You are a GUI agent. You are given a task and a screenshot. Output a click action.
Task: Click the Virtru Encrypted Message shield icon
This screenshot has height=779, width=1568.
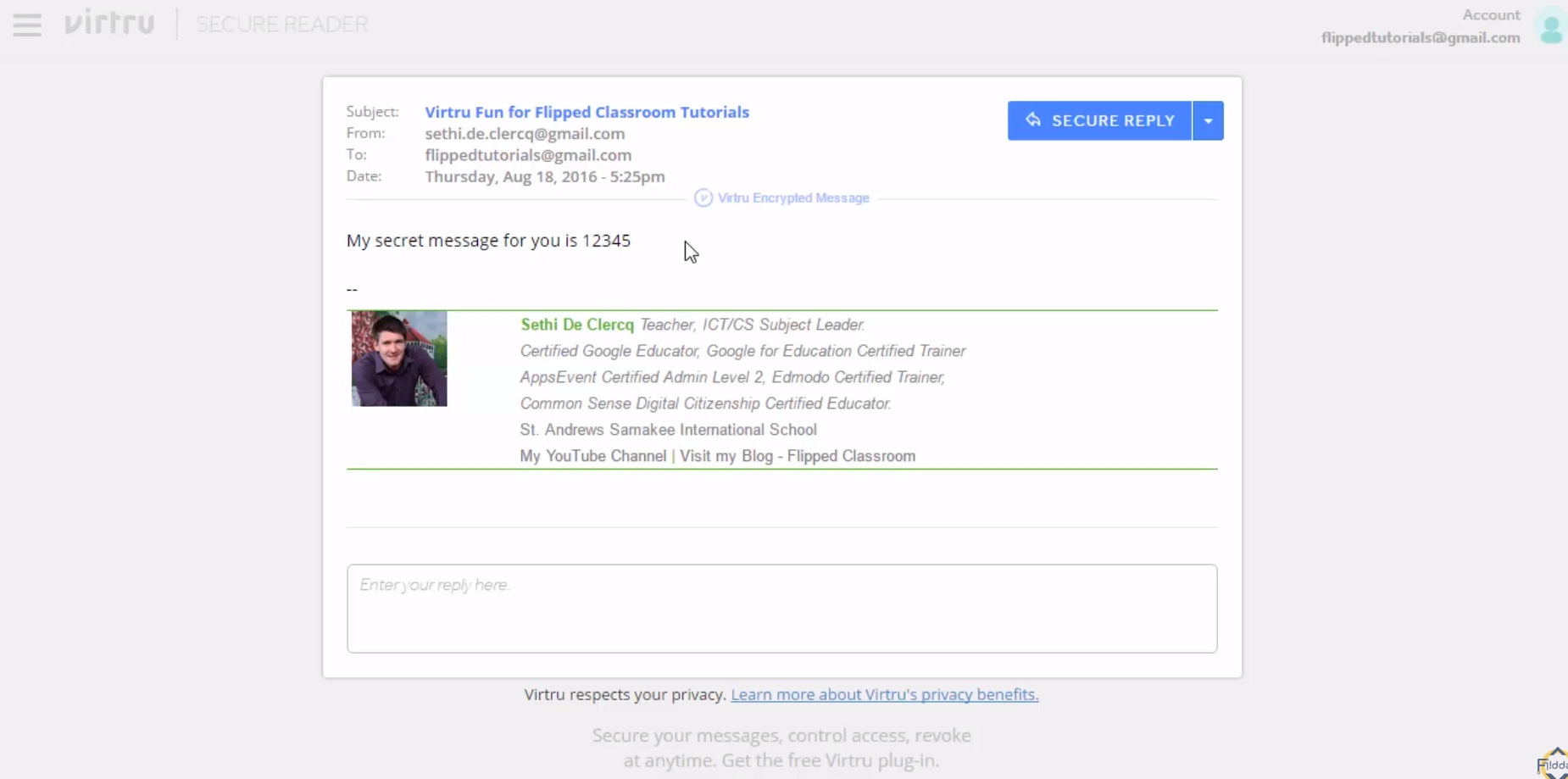point(703,198)
